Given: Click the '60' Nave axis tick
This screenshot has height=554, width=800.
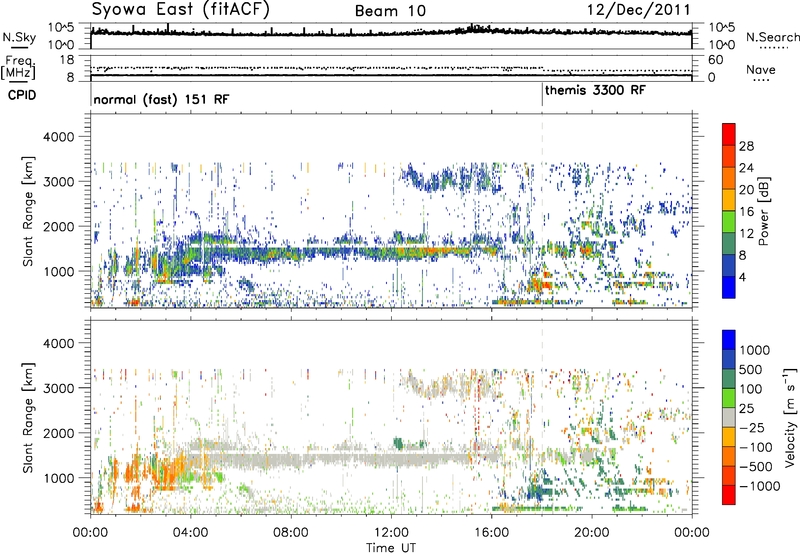Looking at the screenshot, I should click(715, 60).
